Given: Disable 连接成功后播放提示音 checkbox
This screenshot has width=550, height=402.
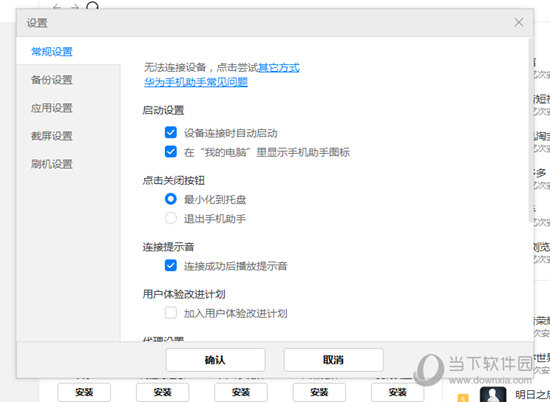Looking at the screenshot, I should (x=170, y=266).
